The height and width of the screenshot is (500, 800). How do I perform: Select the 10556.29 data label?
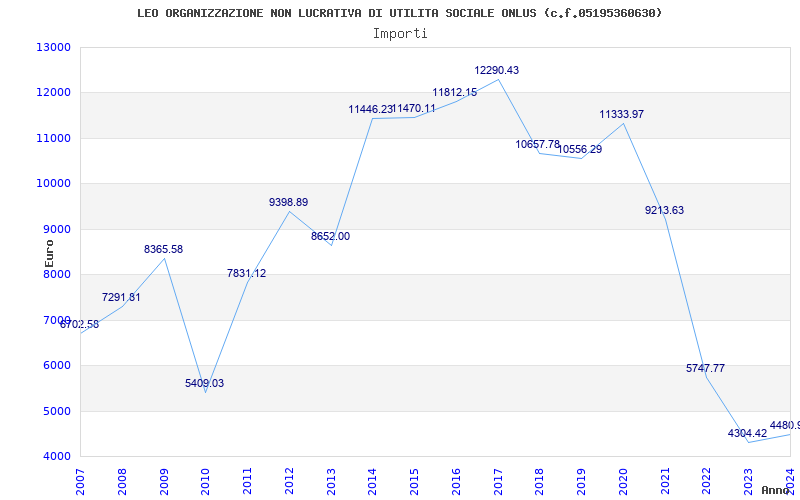(580, 150)
